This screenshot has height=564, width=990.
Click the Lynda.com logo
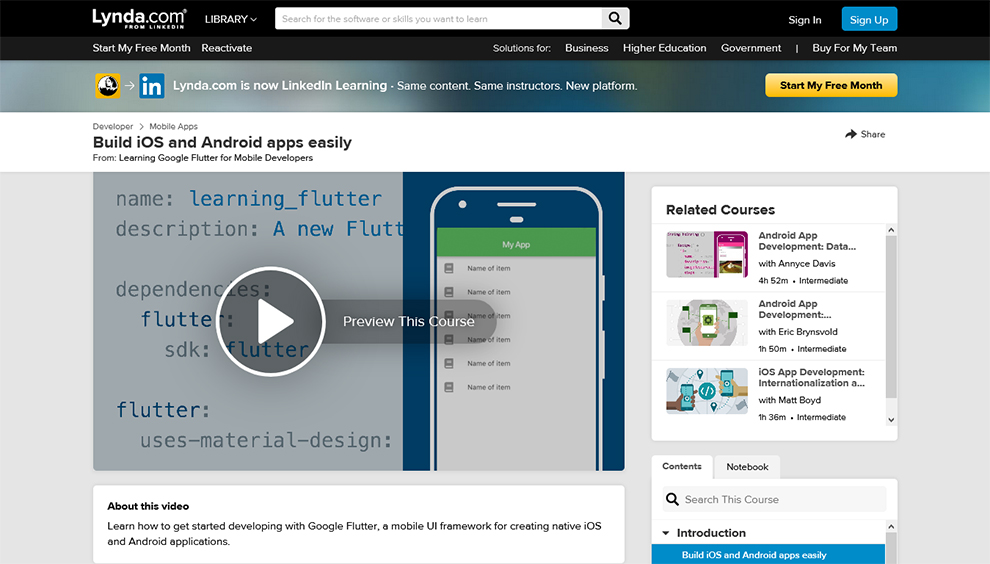pos(140,19)
